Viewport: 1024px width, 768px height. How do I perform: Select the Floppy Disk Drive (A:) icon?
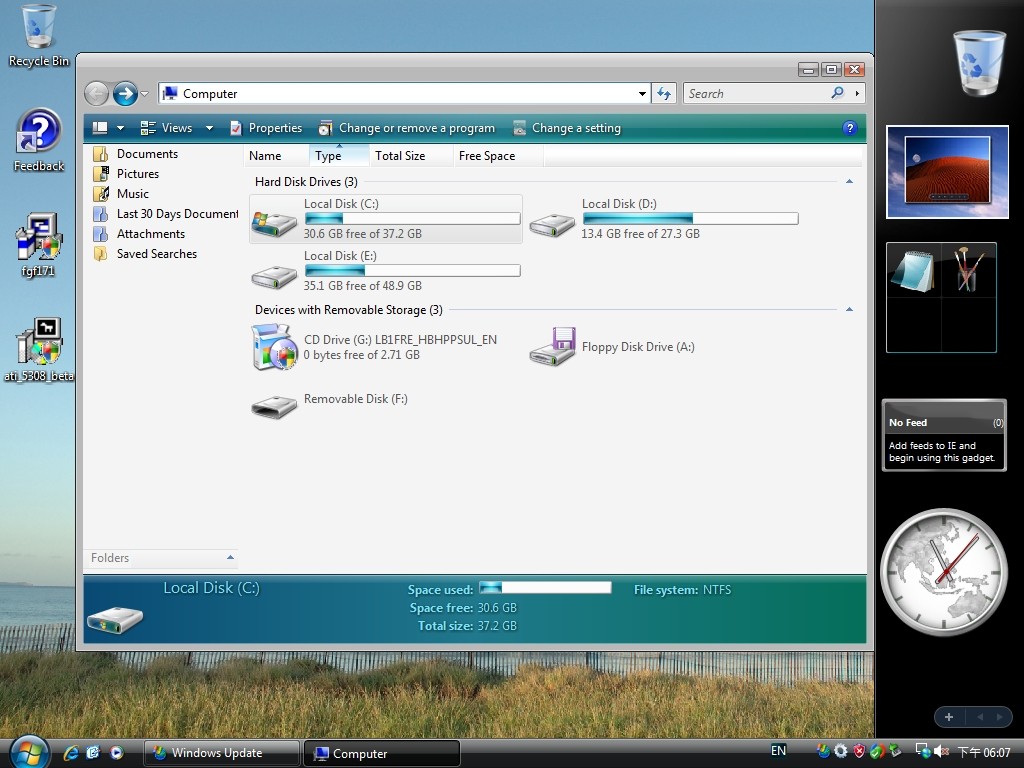[x=552, y=347]
